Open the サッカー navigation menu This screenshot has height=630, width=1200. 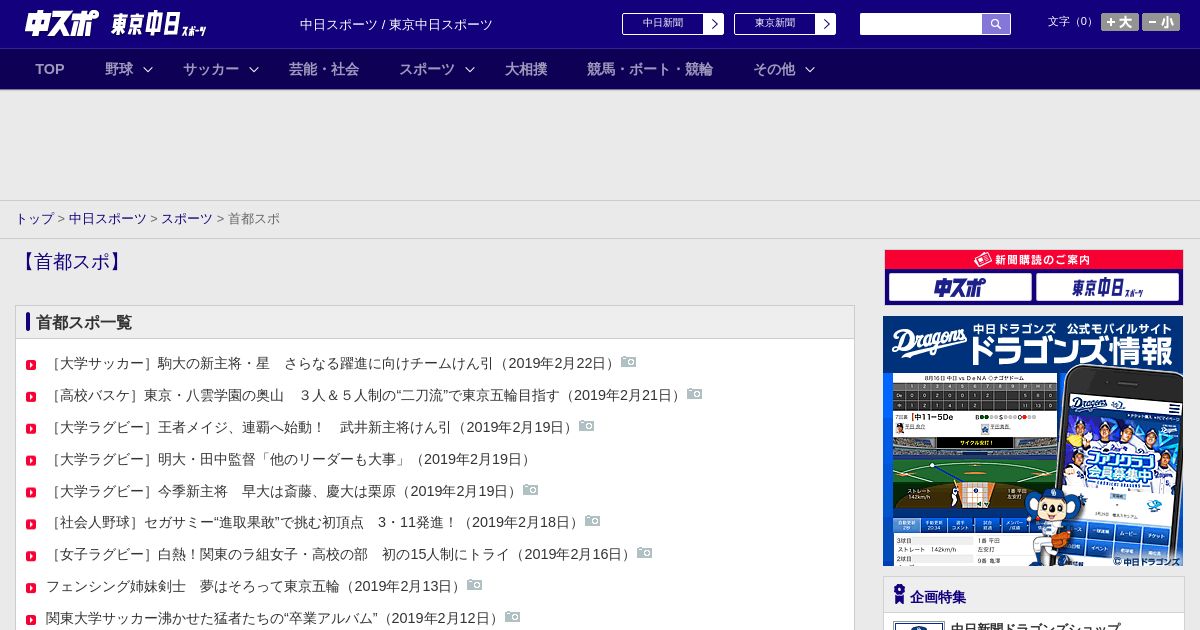point(211,69)
